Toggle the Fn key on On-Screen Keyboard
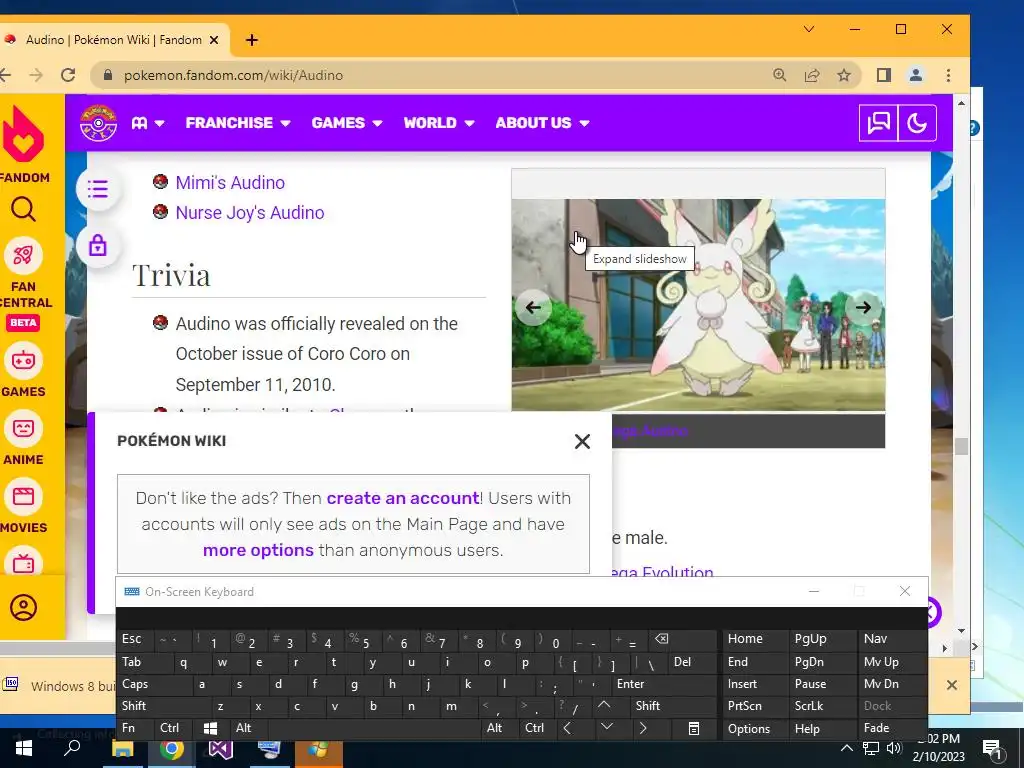1024x768 pixels. click(136, 728)
